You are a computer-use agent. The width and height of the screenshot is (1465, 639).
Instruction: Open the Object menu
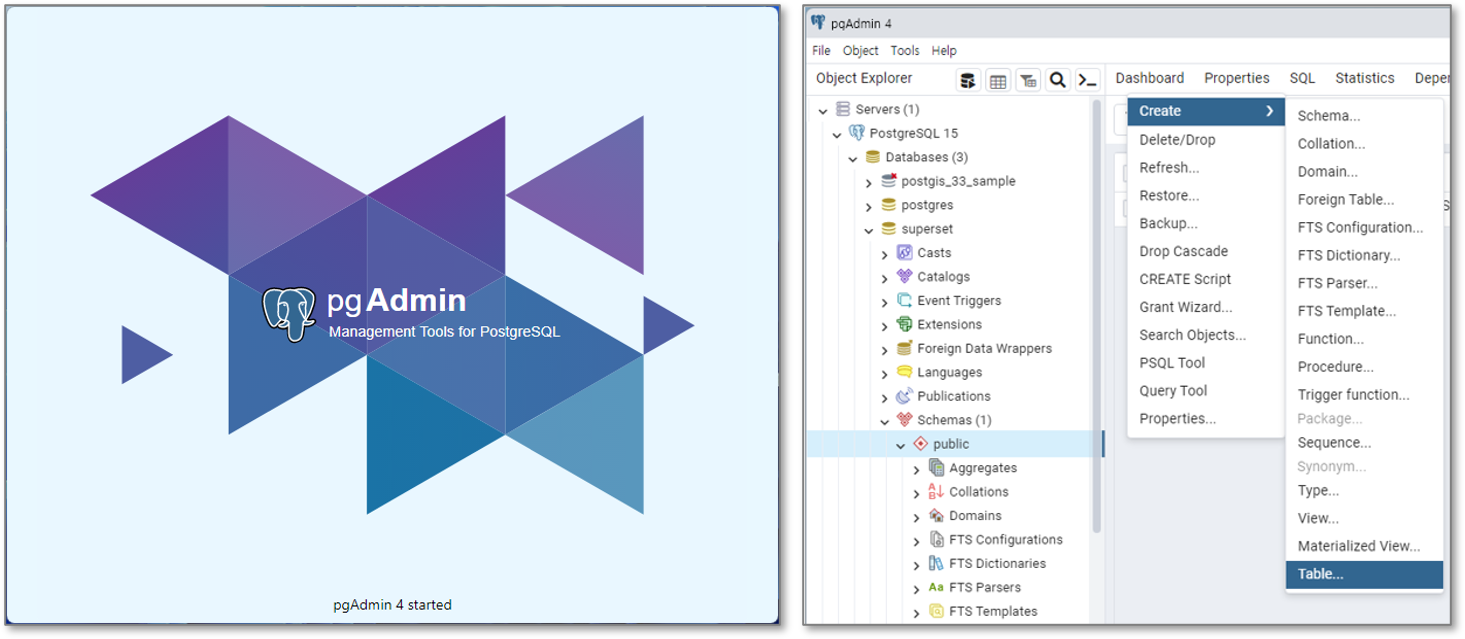pyautogui.click(x=860, y=51)
